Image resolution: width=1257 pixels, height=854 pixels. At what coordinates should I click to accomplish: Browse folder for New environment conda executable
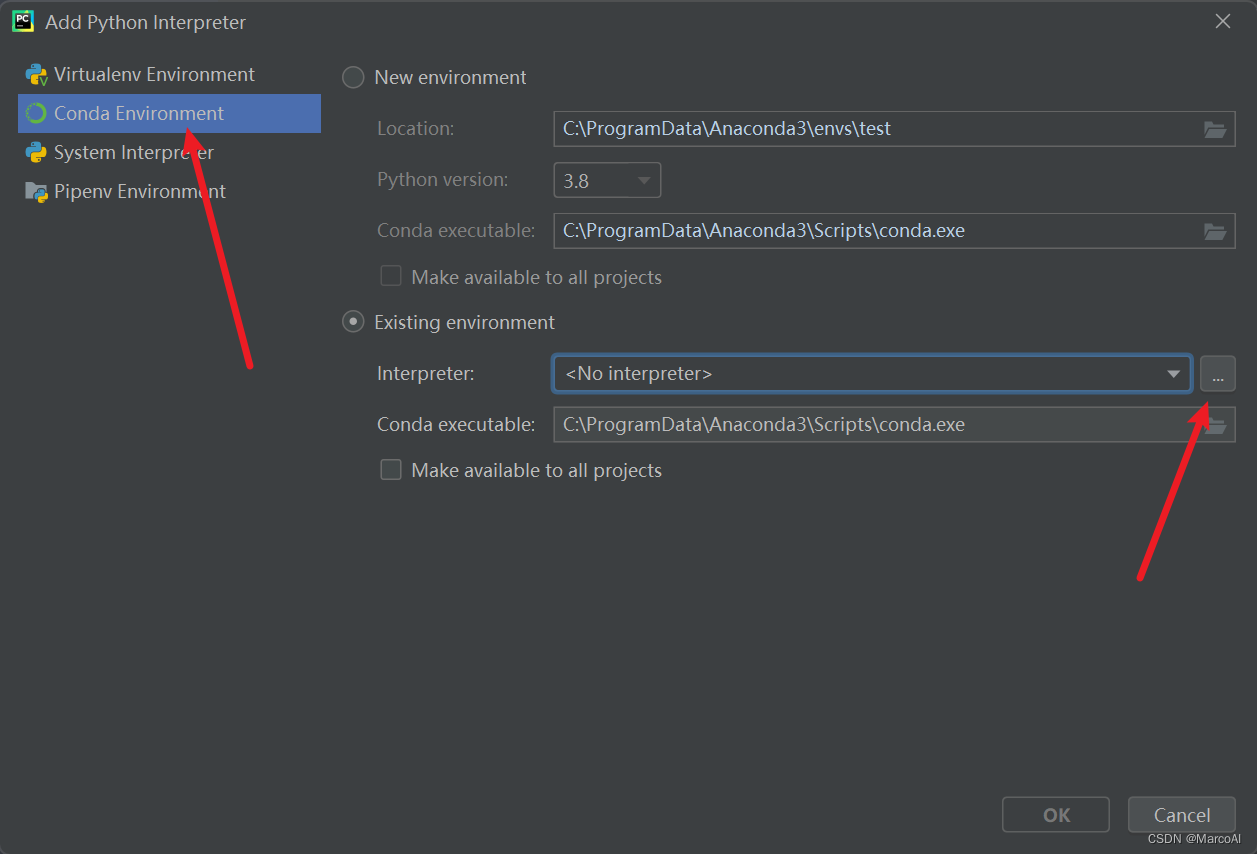pyautogui.click(x=1215, y=231)
